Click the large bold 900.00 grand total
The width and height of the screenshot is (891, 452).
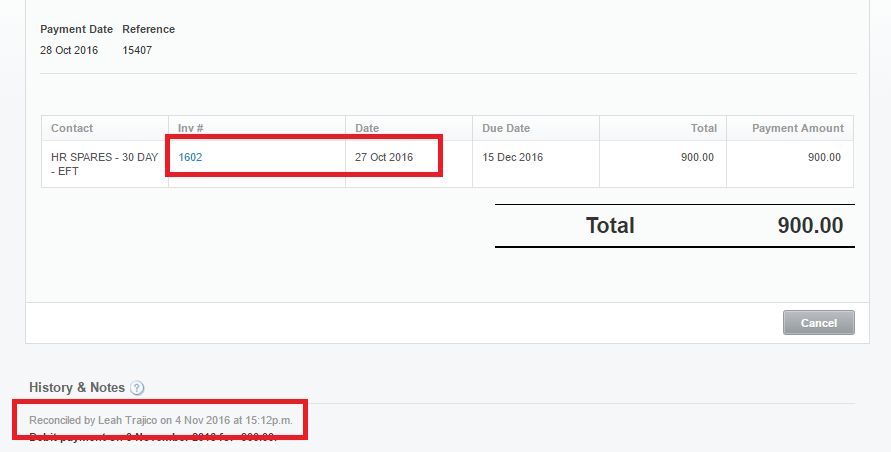(x=810, y=226)
